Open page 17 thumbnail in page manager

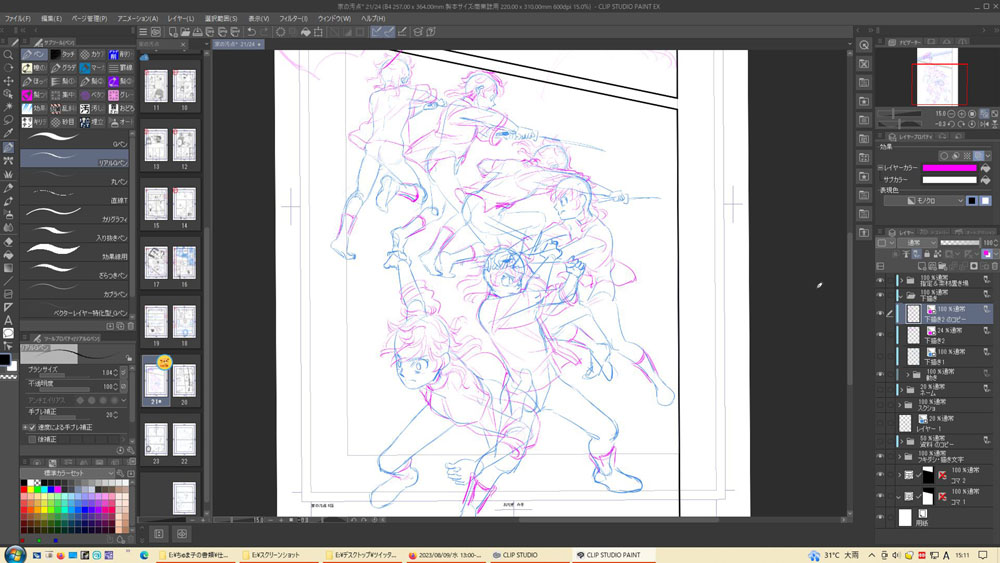[156, 262]
